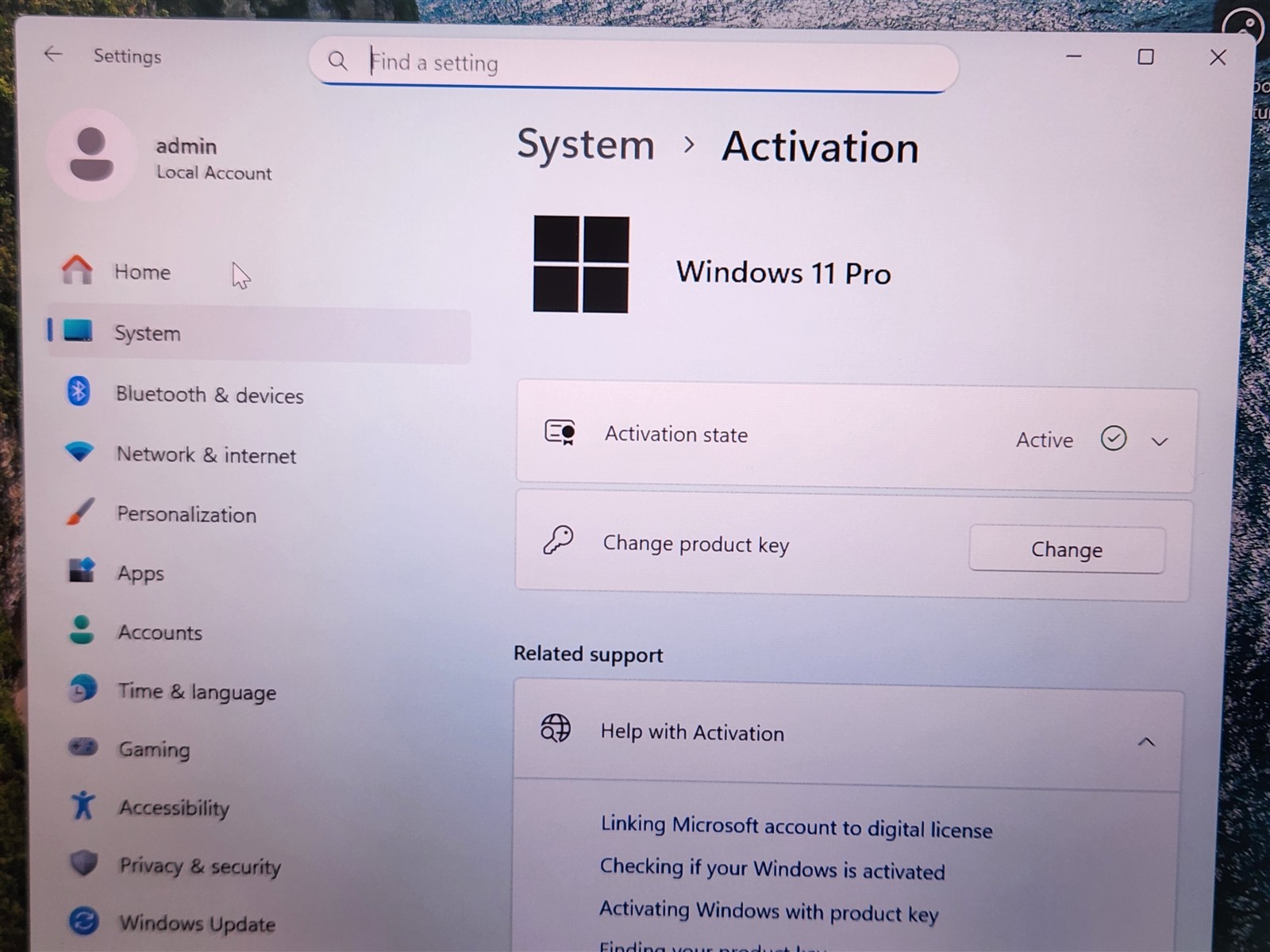Click the Change product key button
Screen dimensions: 1270x952
point(1067,549)
